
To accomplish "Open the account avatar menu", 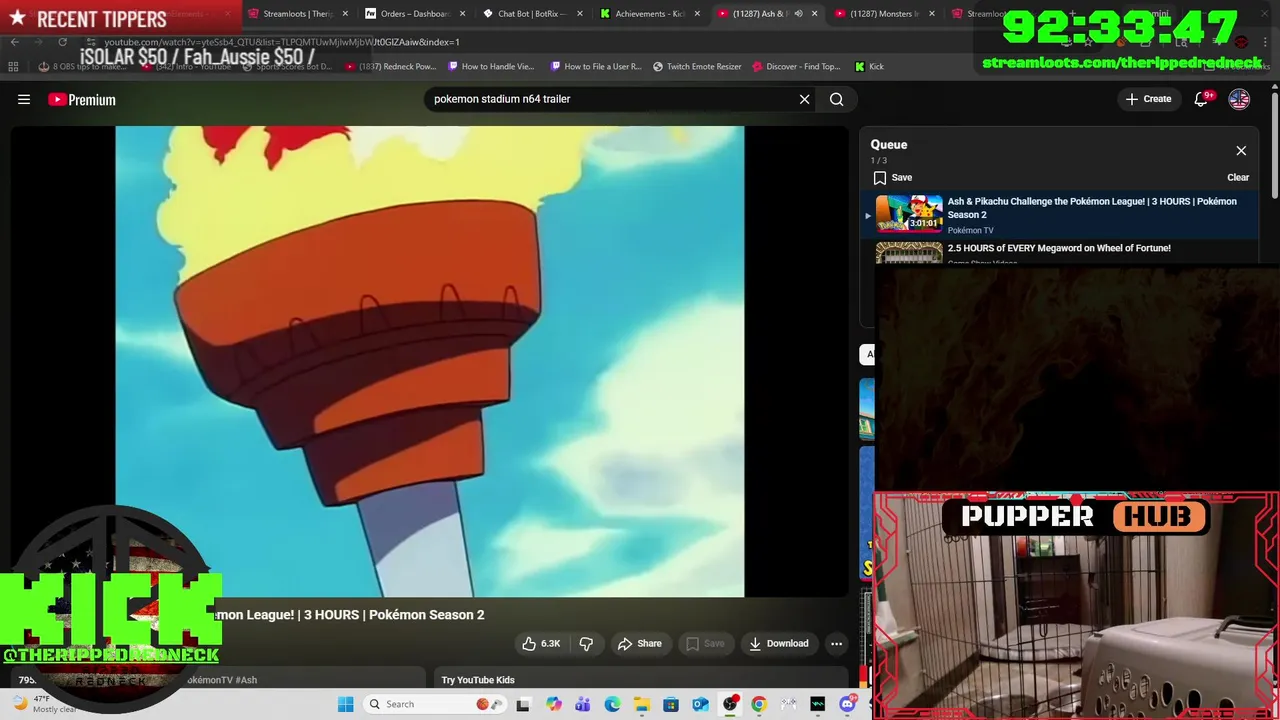I will tap(1239, 99).
